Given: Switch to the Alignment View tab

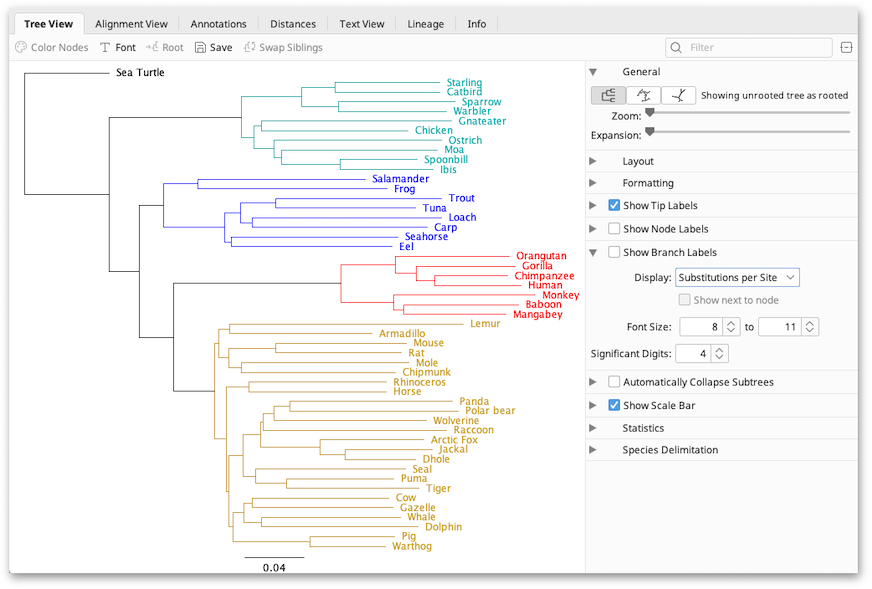Looking at the screenshot, I should click(131, 24).
